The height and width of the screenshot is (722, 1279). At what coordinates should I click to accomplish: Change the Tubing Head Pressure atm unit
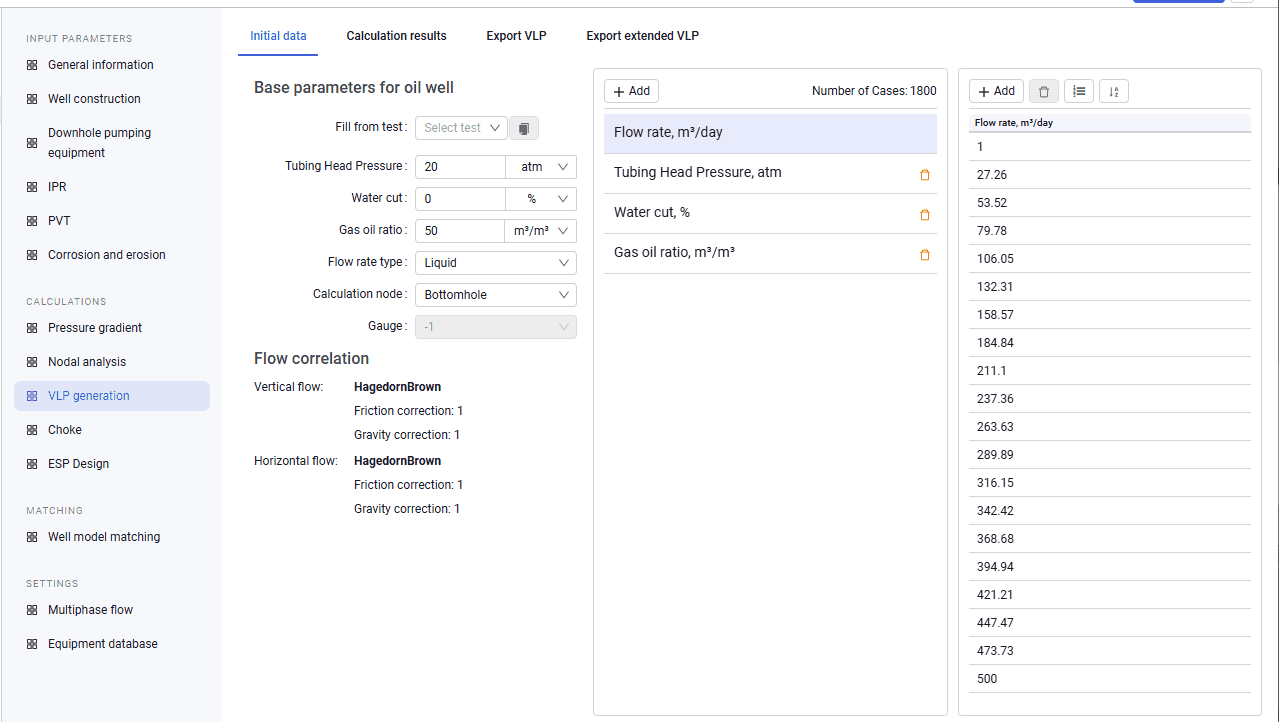point(541,167)
